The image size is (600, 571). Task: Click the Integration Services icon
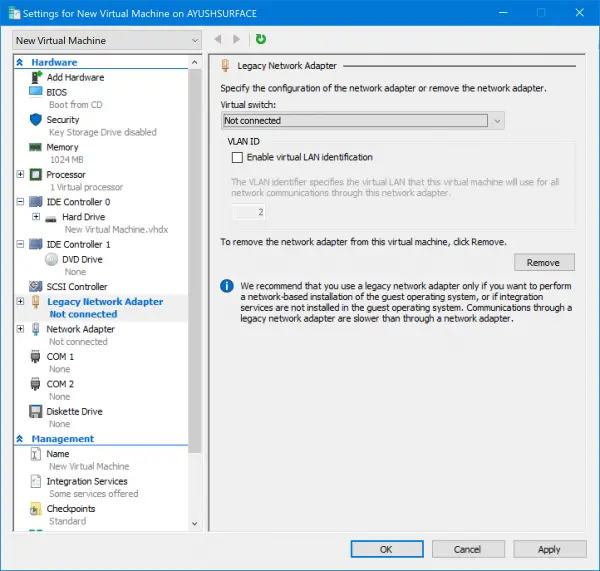tap(36, 481)
